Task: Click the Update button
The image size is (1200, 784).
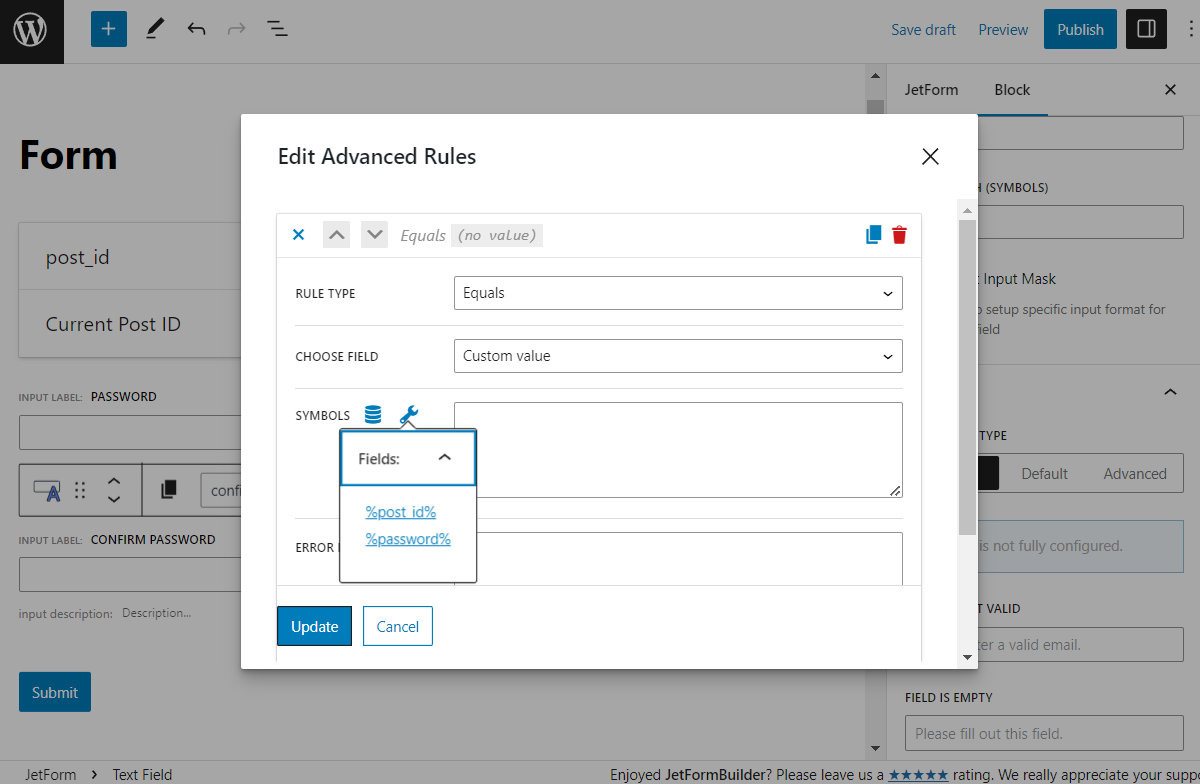Action: (x=314, y=626)
